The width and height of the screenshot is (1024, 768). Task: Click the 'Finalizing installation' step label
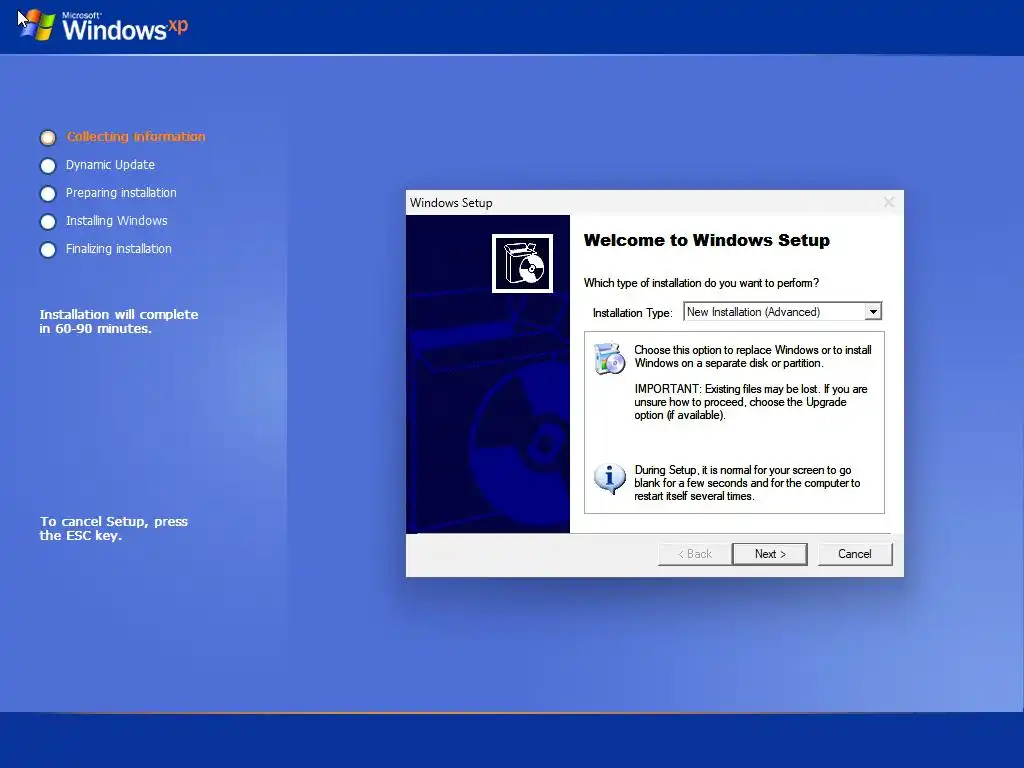(118, 249)
